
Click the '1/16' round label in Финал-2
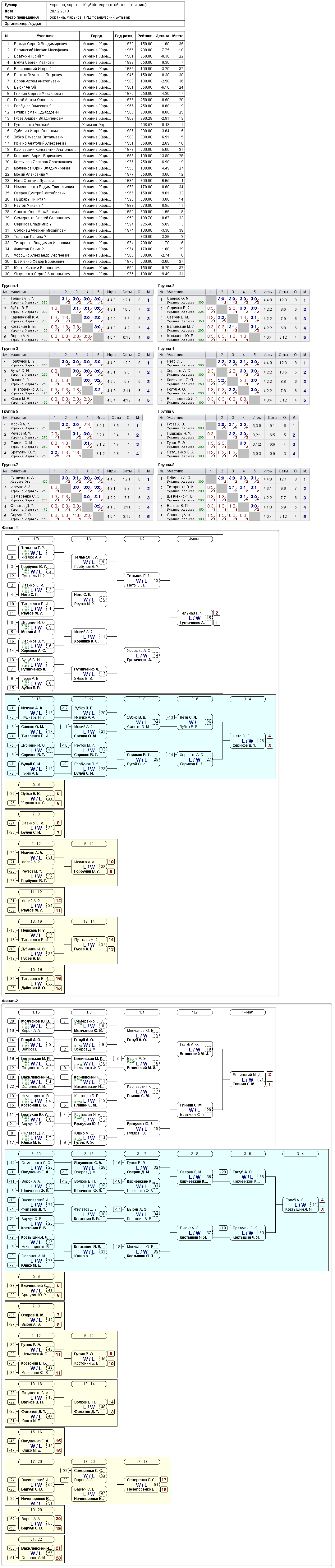click(36, 1012)
